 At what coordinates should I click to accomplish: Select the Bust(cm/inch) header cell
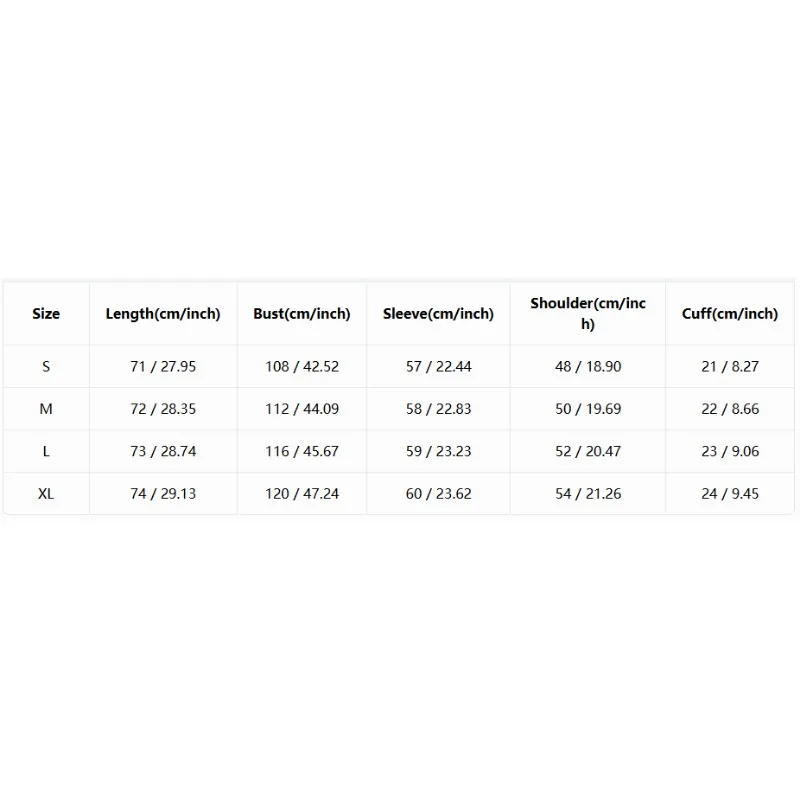pos(302,313)
